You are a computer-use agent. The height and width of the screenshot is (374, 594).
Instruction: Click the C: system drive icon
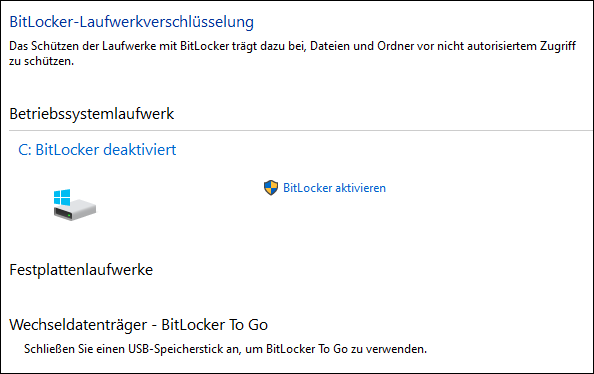click(x=75, y=205)
